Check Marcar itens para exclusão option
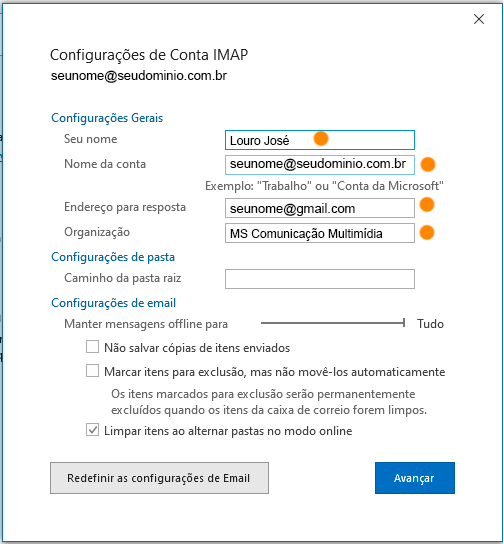The height and width of the screenshot is (544, 504). click(92, 371)
